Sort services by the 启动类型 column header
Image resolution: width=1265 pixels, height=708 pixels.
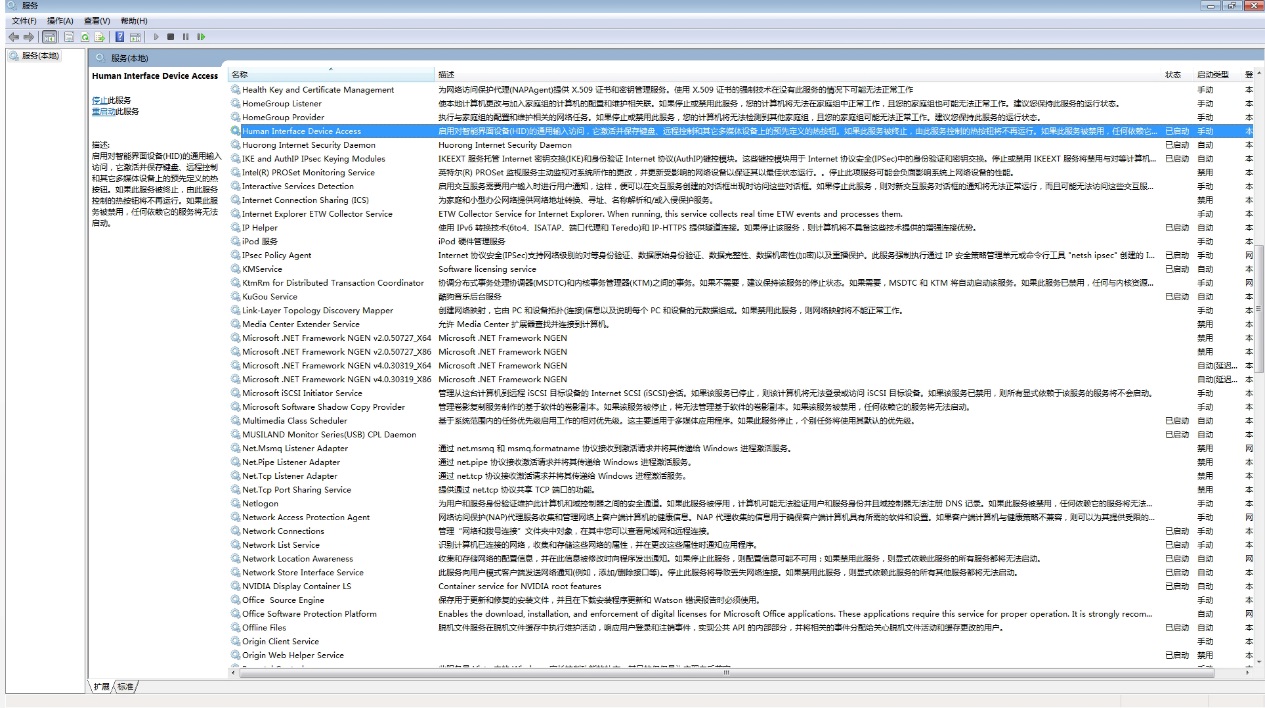(x=1212, y=75)
